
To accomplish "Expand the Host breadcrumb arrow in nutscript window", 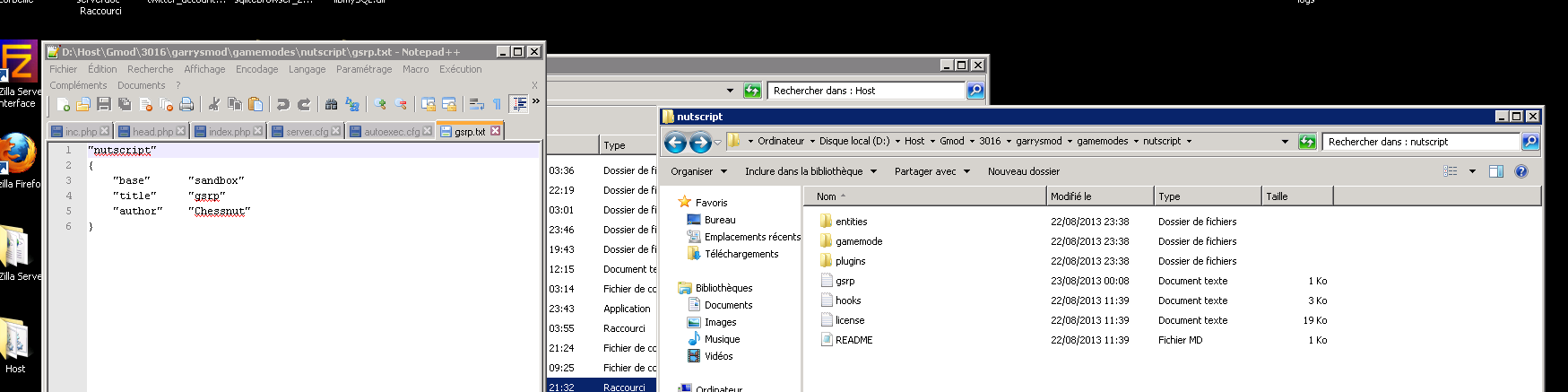I will (x=932, y=141).
